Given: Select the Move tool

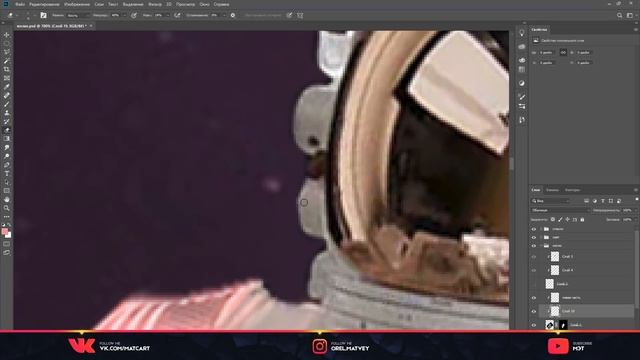Looking at the screenshot, I should (x=7, y=35).
